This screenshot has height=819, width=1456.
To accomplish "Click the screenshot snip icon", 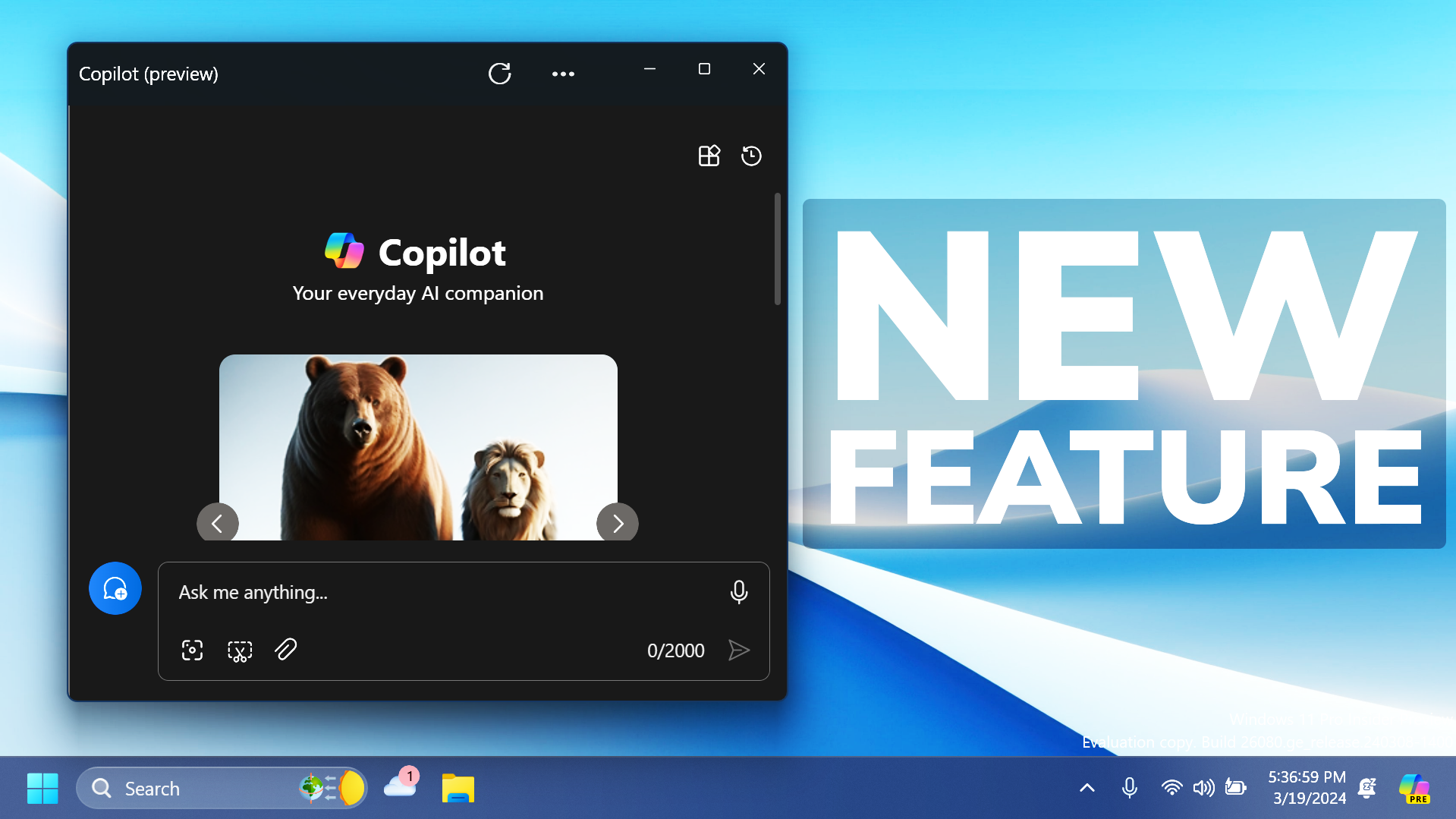I will tap(240, 650).
